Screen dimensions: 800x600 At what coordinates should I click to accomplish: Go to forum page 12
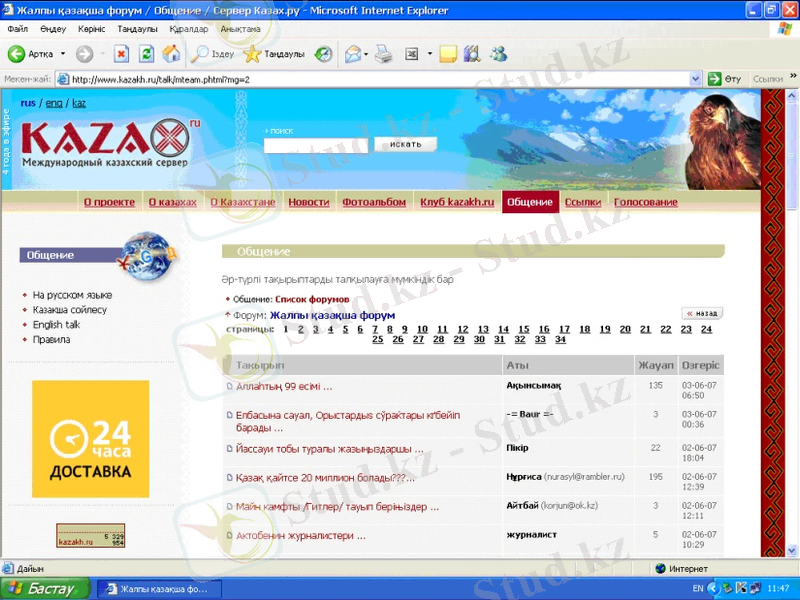[x=463, y=330]
